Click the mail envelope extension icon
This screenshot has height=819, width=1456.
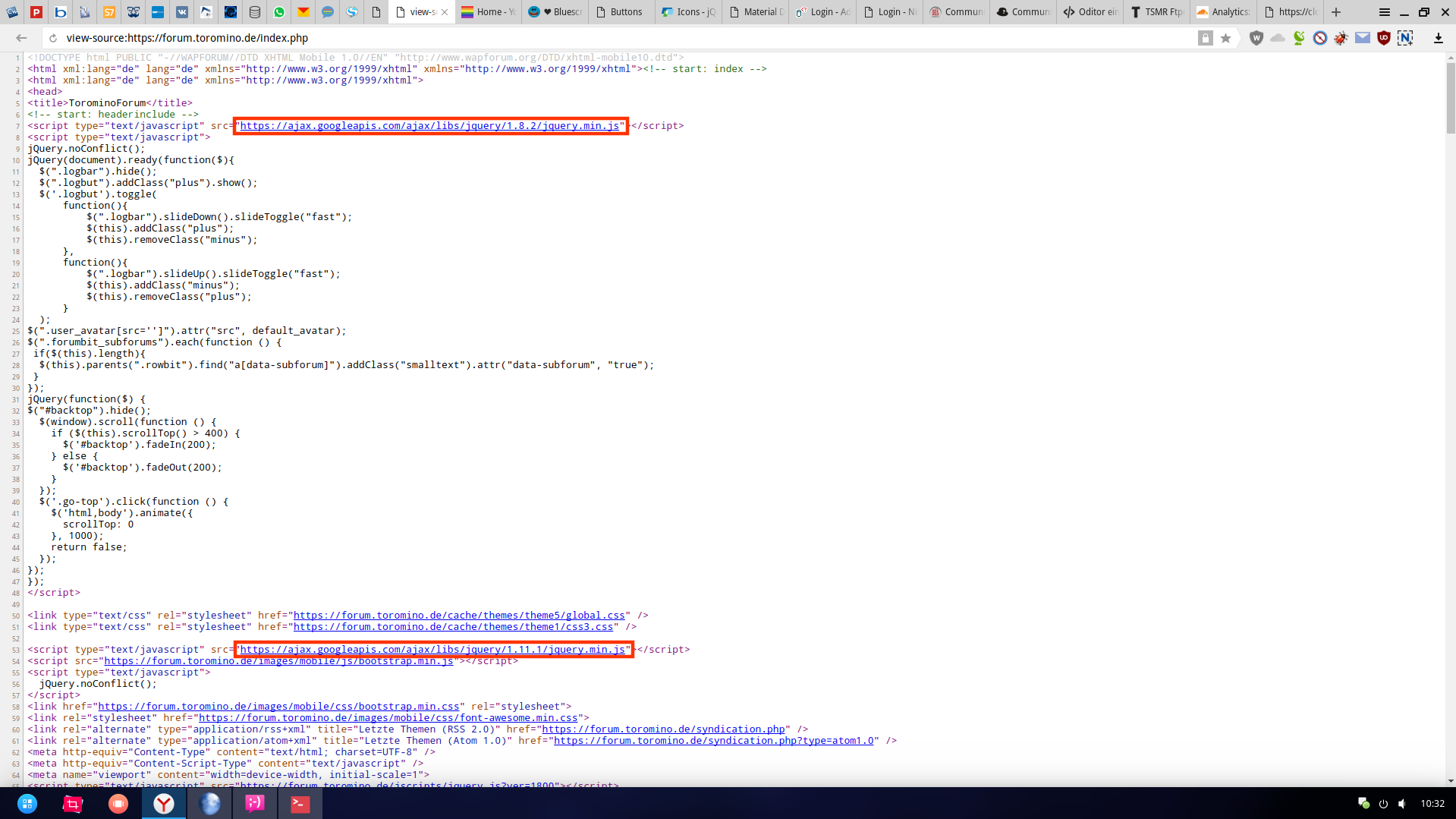pos(1363,38)
